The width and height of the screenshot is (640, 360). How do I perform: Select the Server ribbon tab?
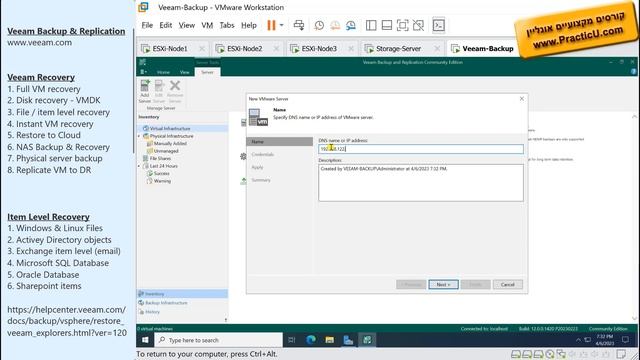[x=207, y=72]
